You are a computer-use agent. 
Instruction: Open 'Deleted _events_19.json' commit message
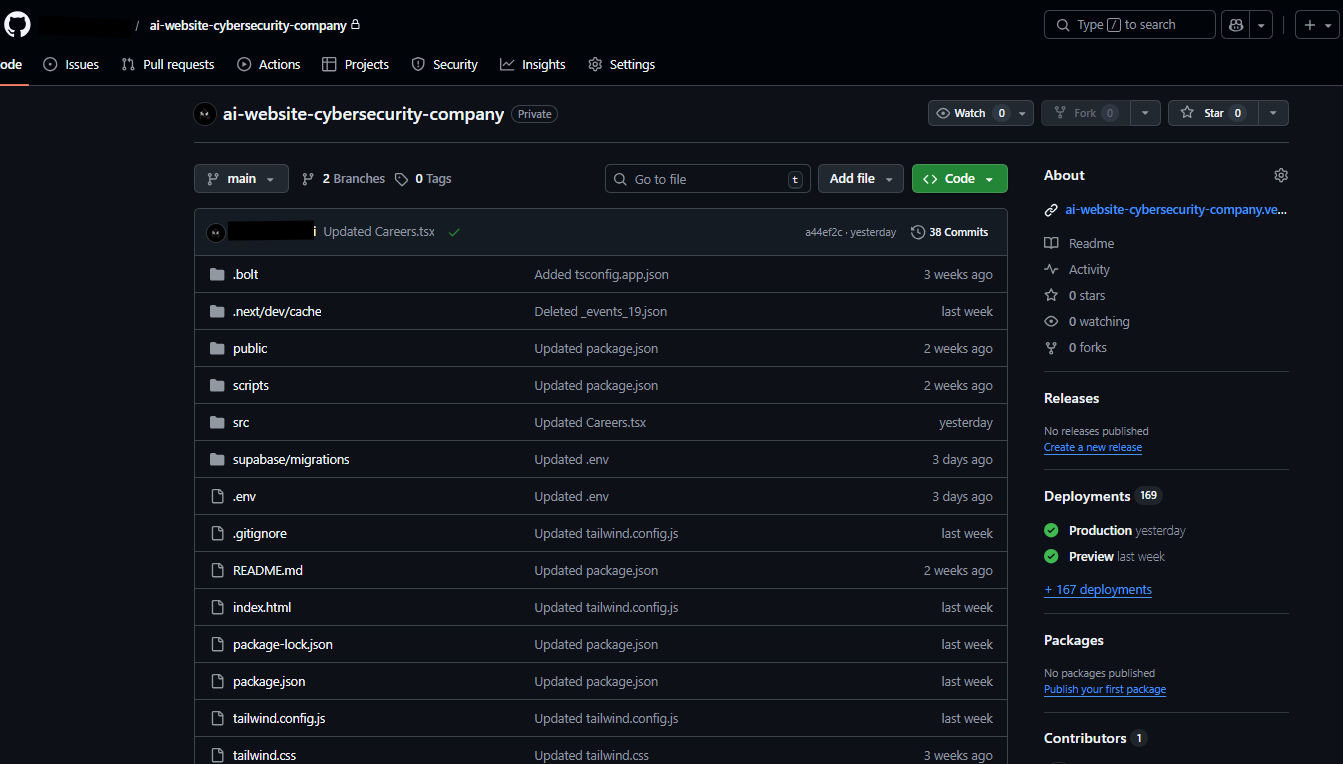[x=600, y=311]
